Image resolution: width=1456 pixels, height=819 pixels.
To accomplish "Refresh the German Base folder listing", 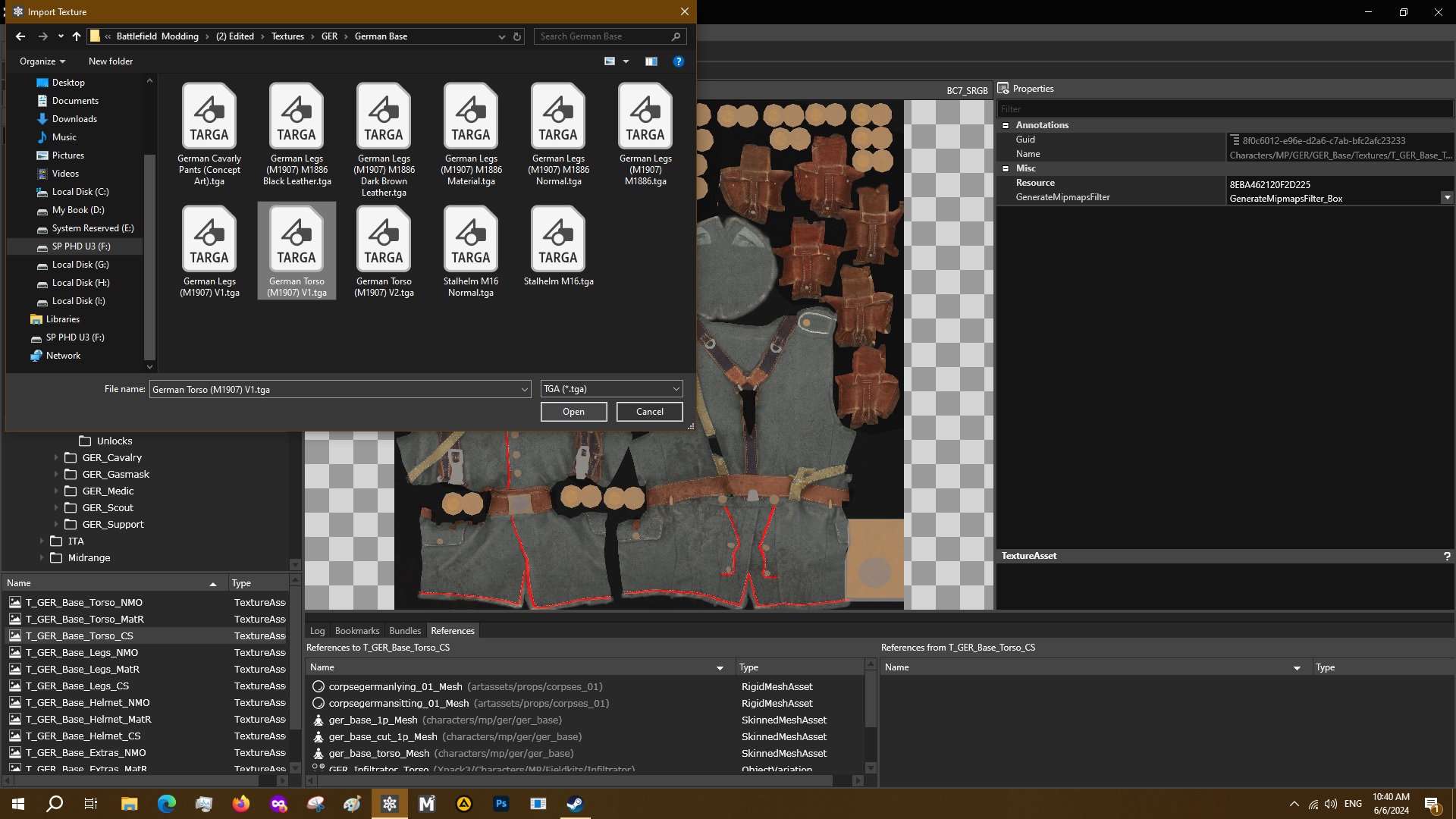I will (x=517, y=36).
